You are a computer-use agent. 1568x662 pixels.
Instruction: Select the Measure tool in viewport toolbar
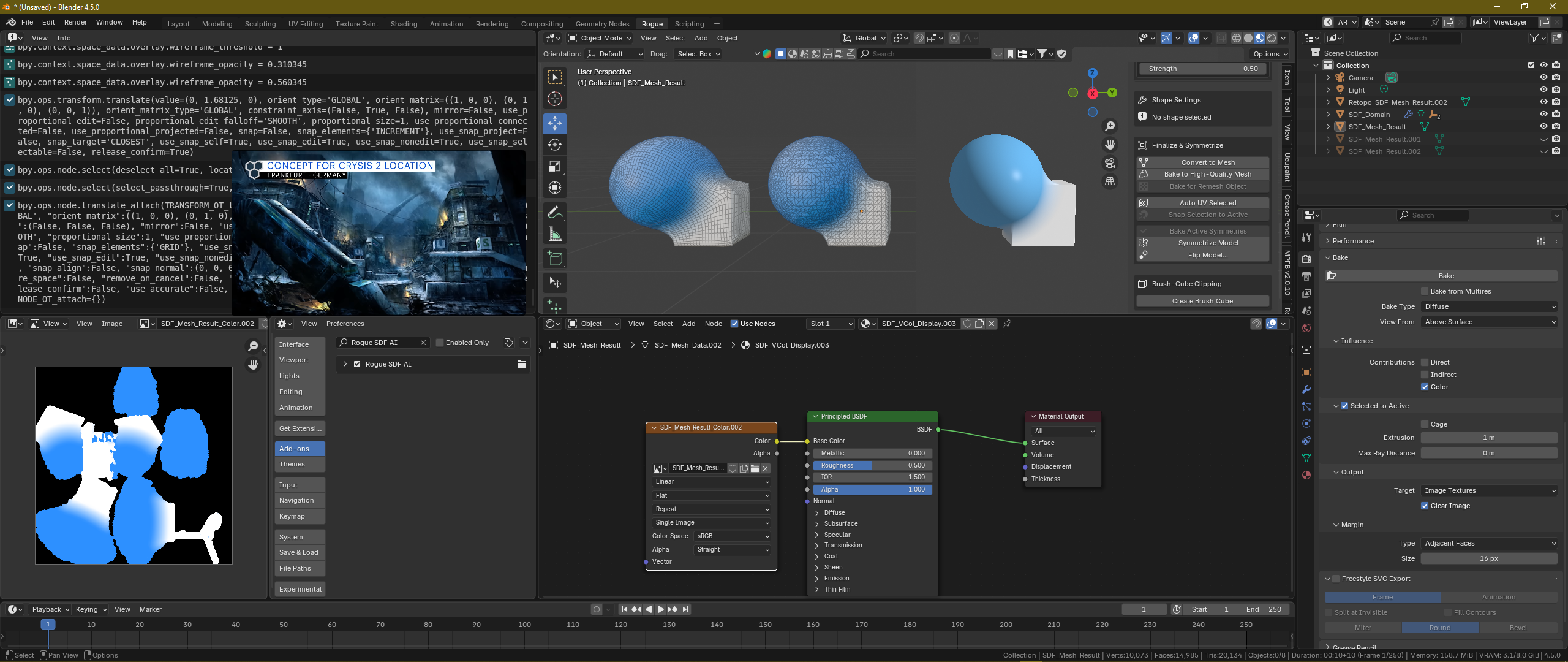click(x=555, y=235)
